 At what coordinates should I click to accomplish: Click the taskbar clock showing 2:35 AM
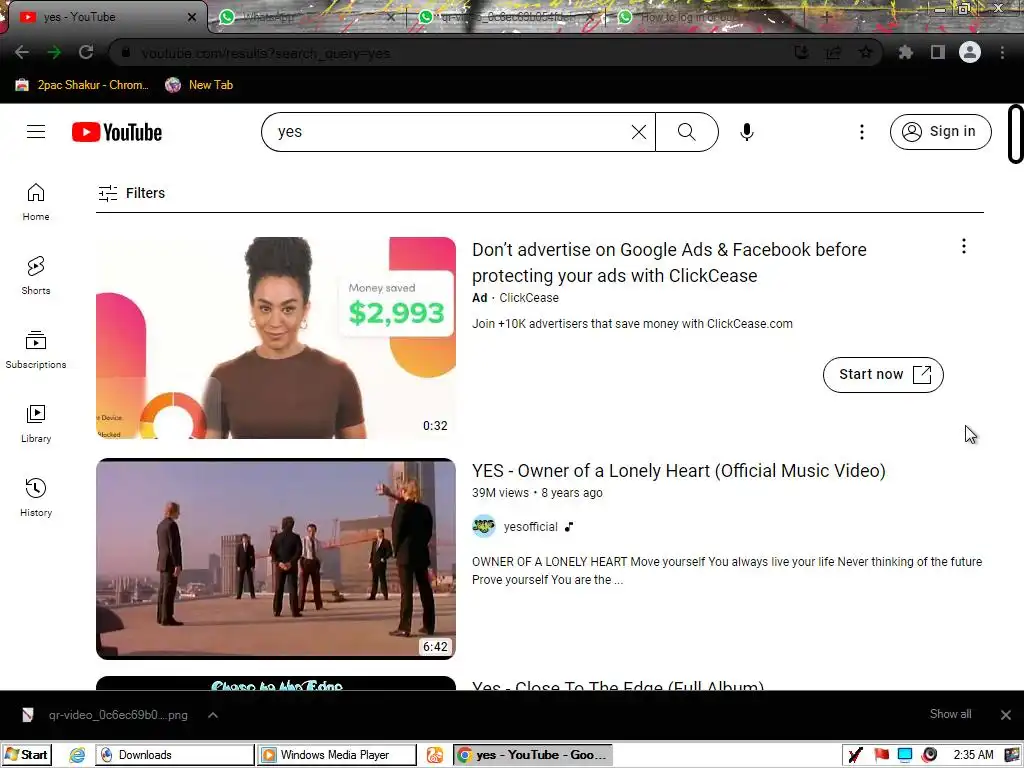973,755
